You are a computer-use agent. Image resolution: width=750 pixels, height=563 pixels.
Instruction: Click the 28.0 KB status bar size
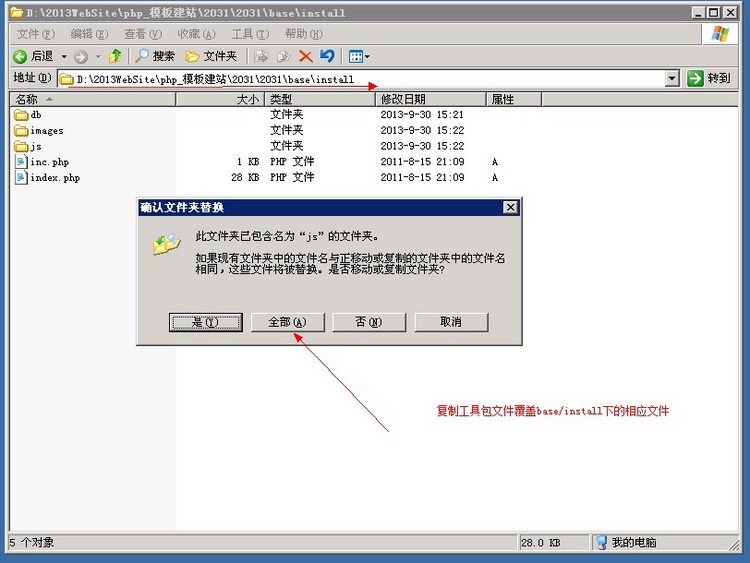tap(540, 543)
